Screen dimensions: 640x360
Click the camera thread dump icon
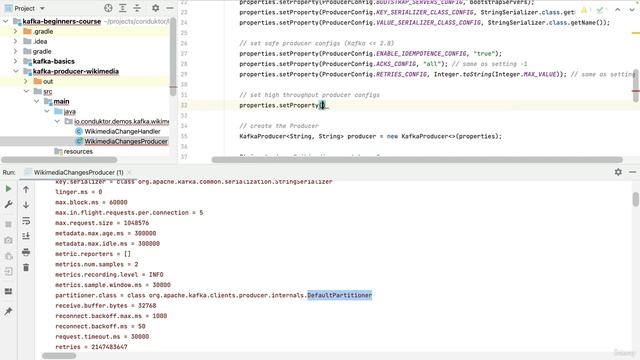[8, 240]
